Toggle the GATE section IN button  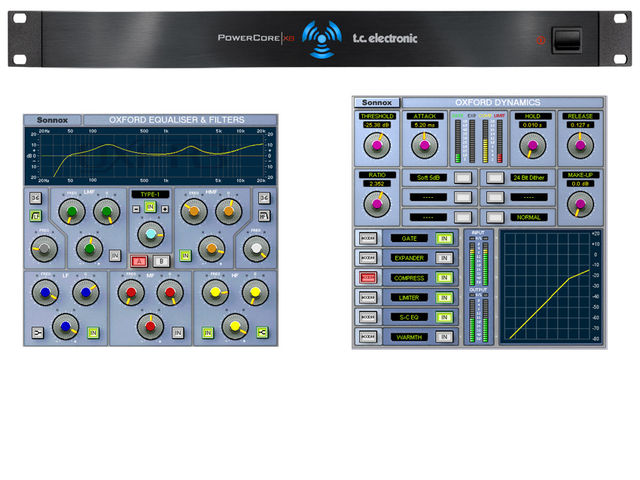pos(444,238)
